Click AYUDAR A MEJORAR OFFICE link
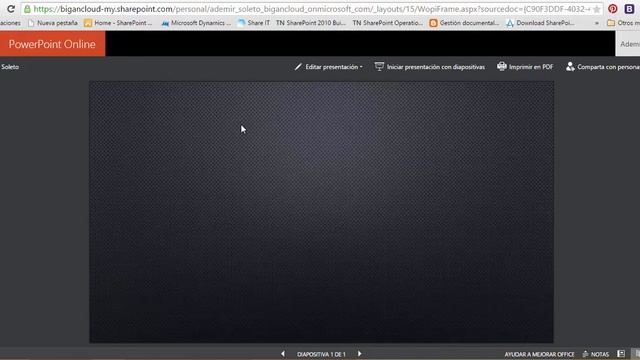 [x=539, y=354]
